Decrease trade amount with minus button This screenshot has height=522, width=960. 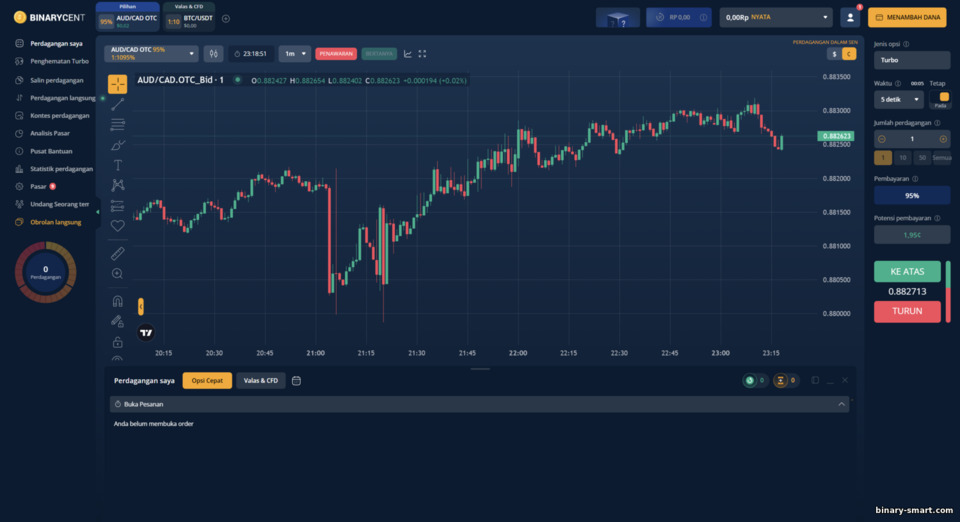point(882,139)
